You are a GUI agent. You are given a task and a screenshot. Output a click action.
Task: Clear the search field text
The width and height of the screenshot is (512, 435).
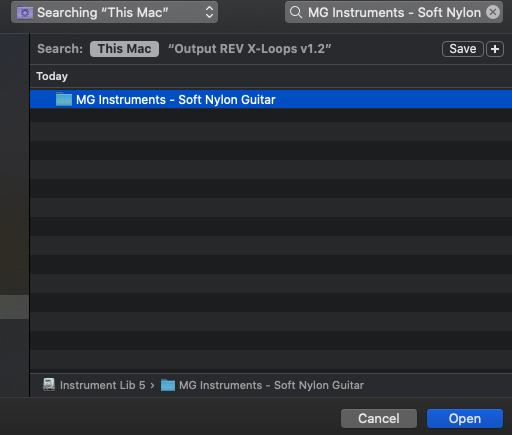click(x=493, y=12)
